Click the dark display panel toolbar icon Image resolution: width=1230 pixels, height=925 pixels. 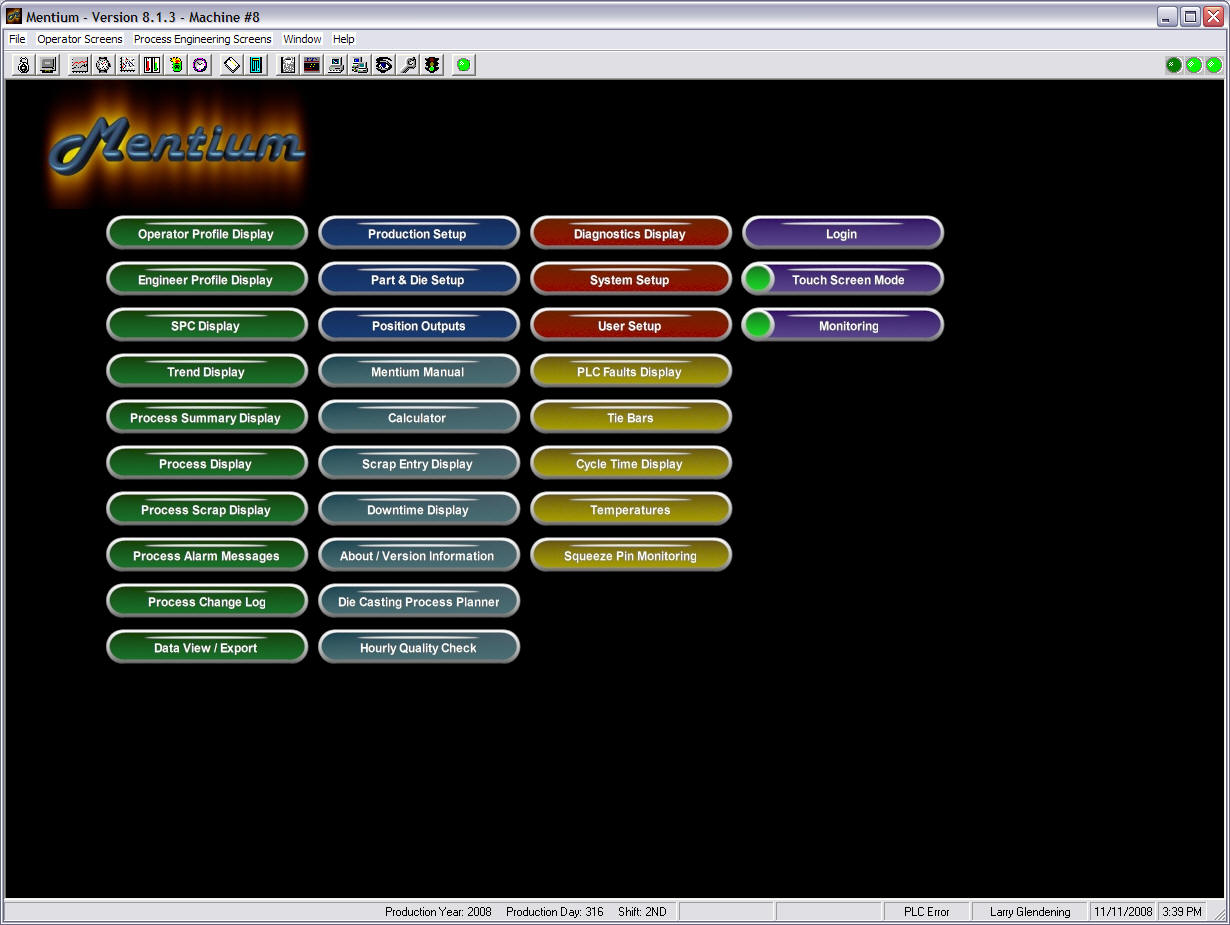(x=312, y=65)
